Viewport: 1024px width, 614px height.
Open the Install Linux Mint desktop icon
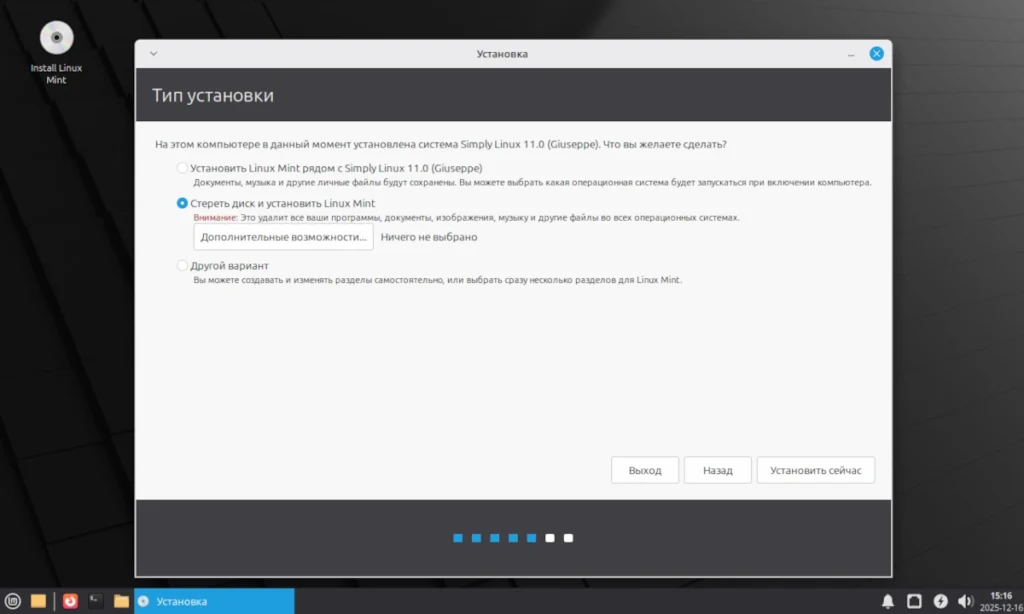click(x=56, y=52)
